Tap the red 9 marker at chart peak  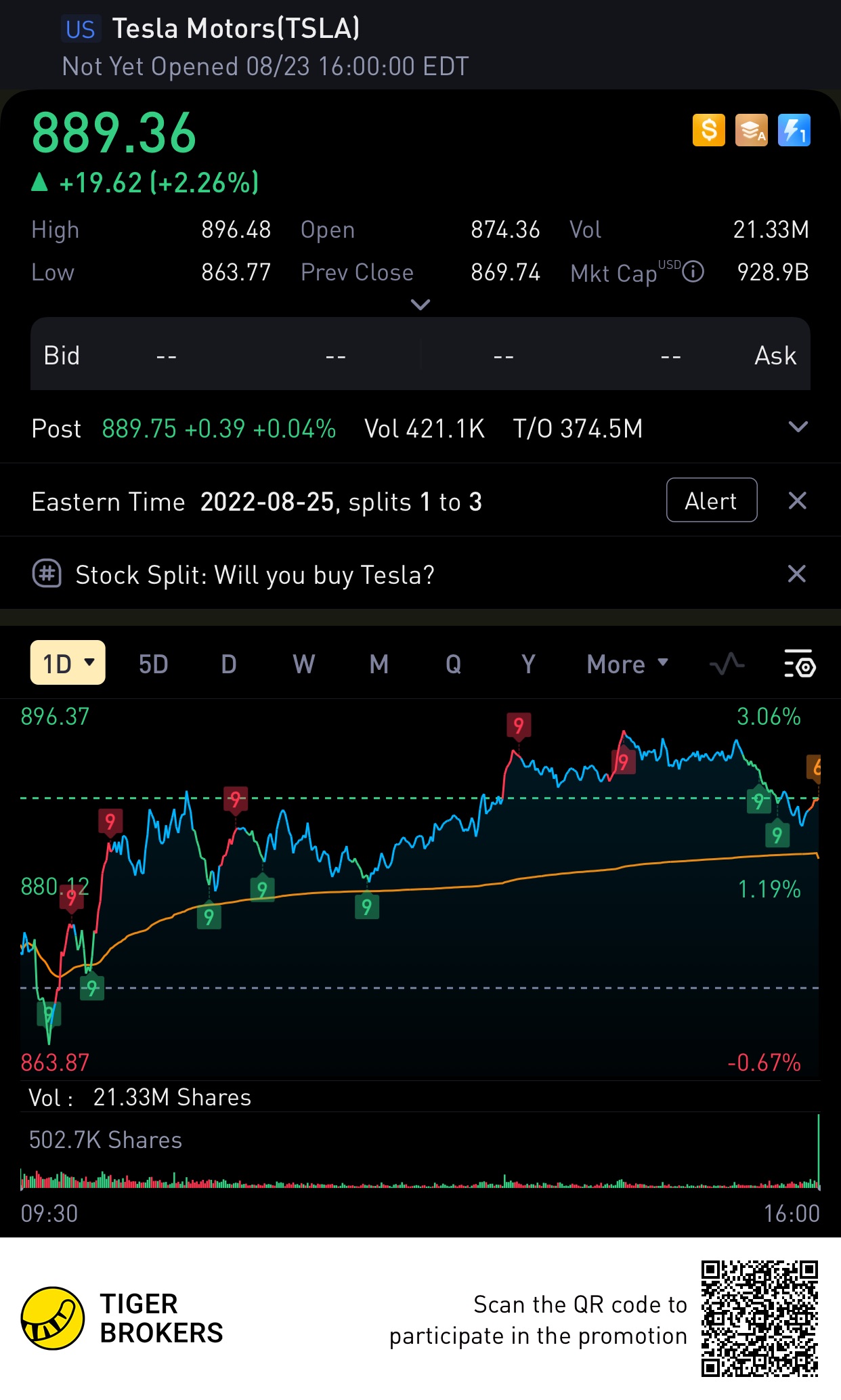pyautogui.click(x=519, y=725)
